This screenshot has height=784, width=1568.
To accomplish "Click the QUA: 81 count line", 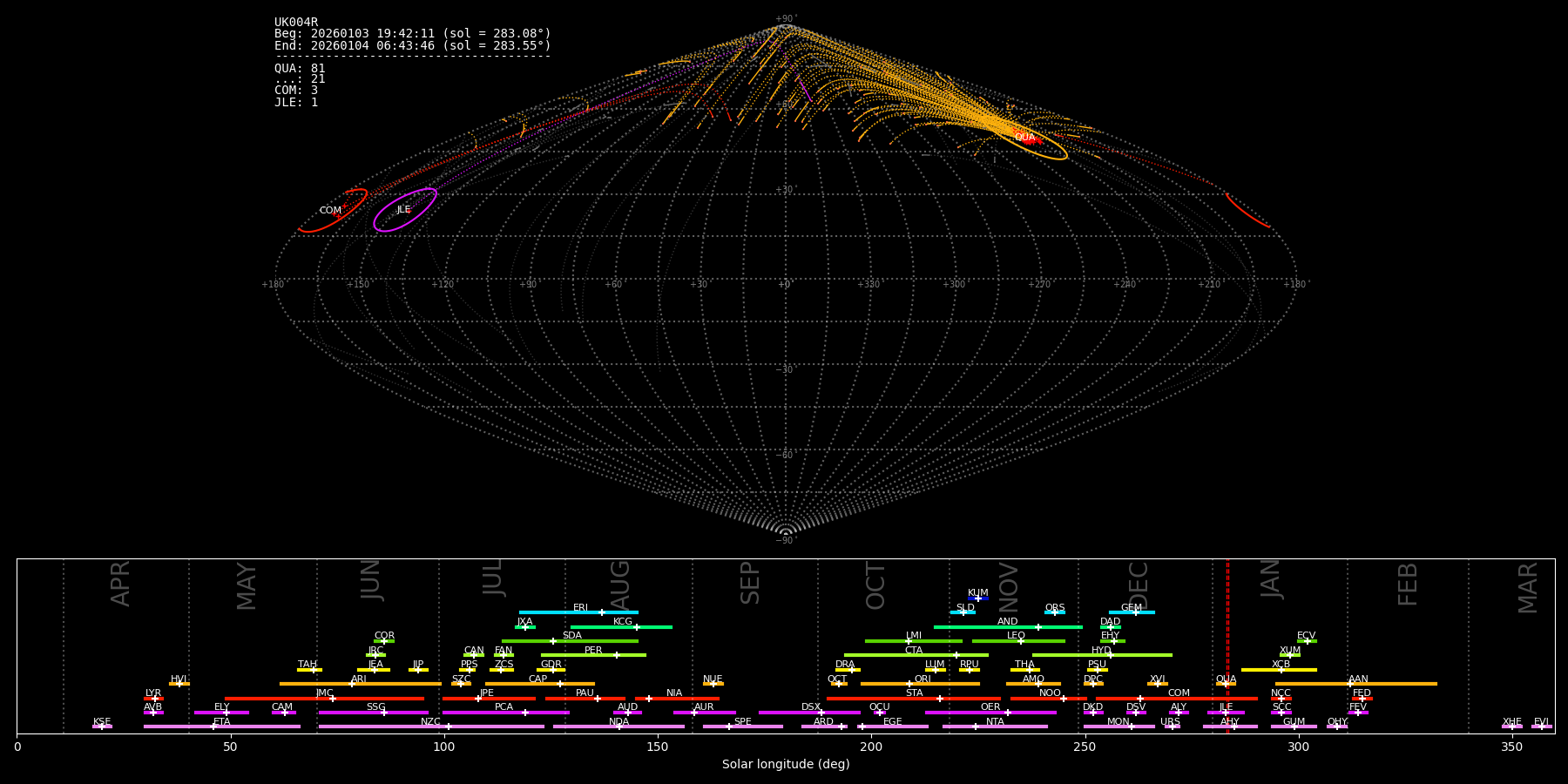I will [300, 68].
